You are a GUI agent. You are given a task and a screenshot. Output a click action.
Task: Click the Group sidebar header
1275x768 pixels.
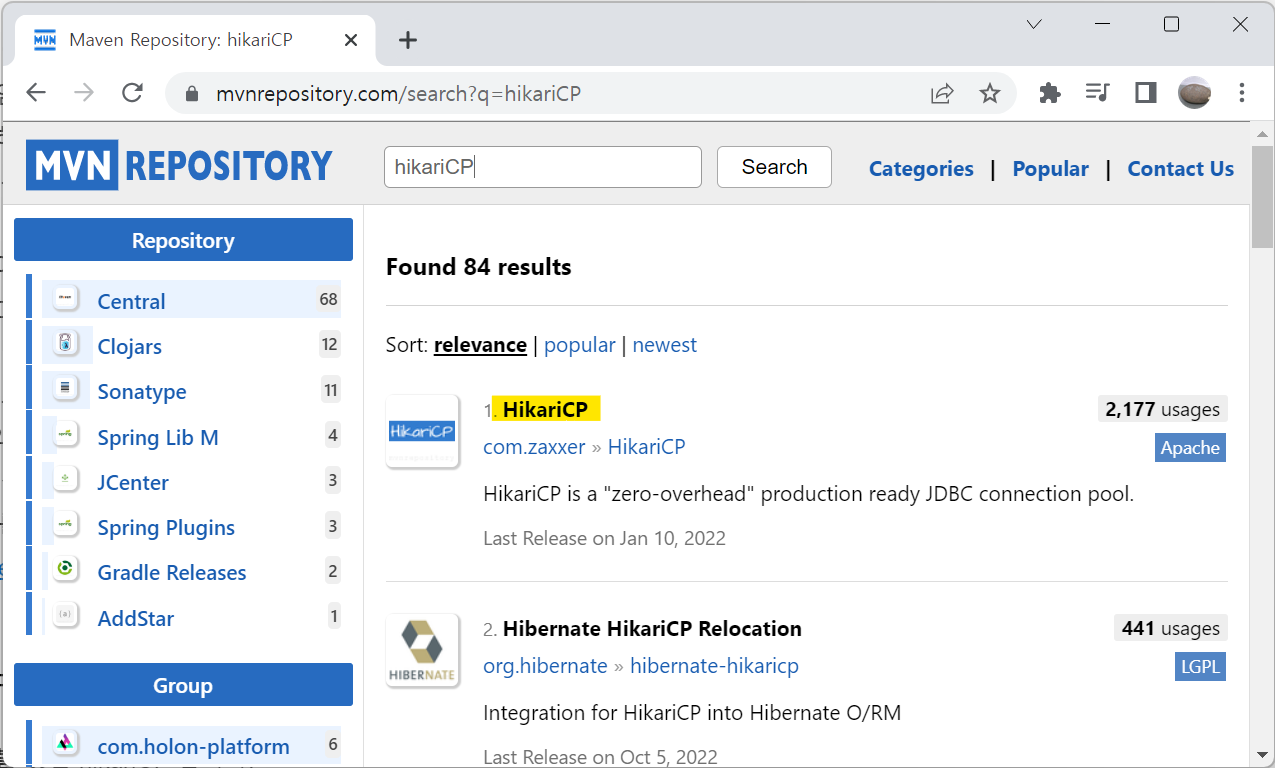click(x=183, y=685)
